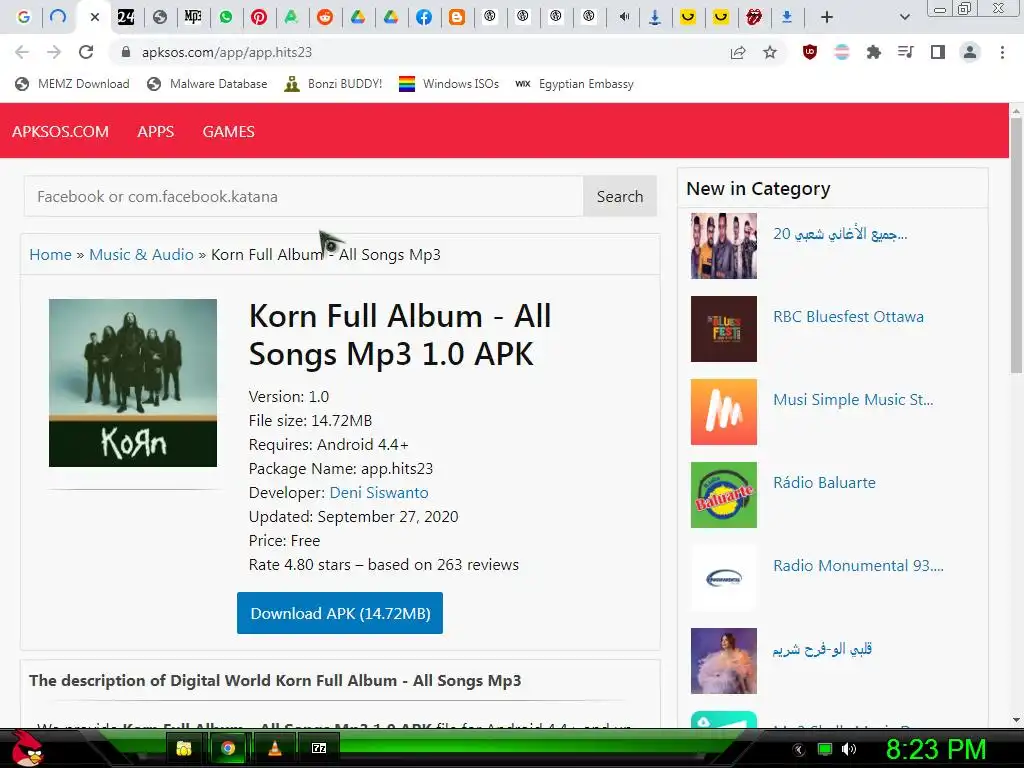Close the current apksos tab
The width and height of the screenshot is (1024, 768).
95,17
